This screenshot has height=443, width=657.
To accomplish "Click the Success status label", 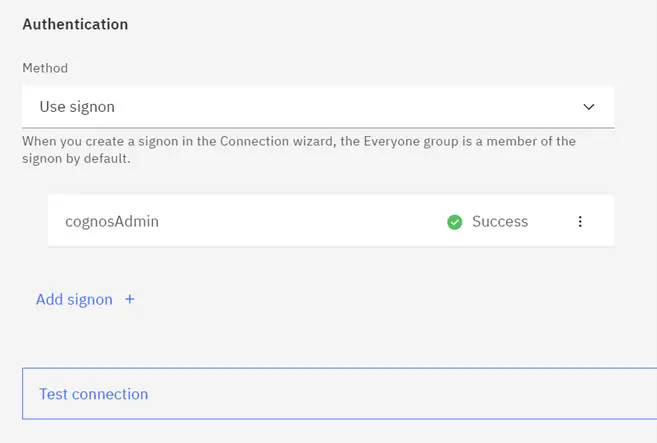I will [500, 221].
